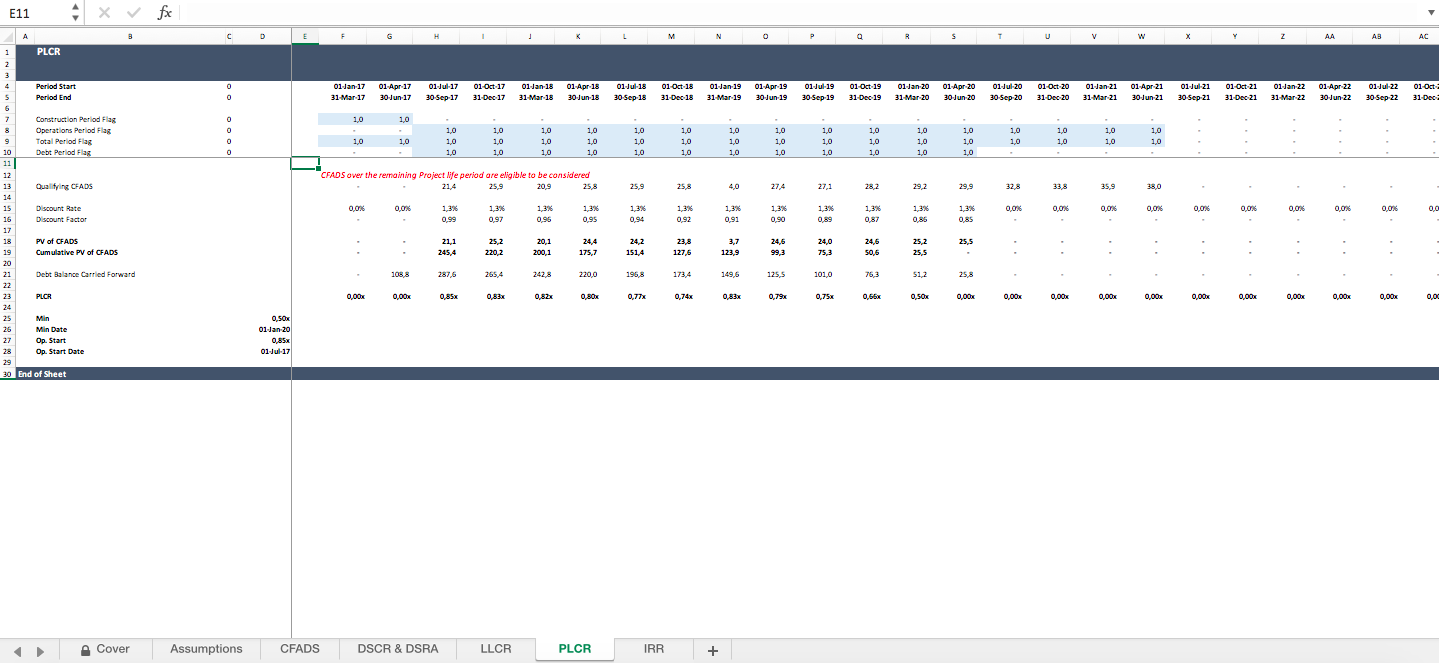Switch to the CFADS sheet
Image resolution: width=1439 pixels, height=663 pixels.
click(299, 648)
